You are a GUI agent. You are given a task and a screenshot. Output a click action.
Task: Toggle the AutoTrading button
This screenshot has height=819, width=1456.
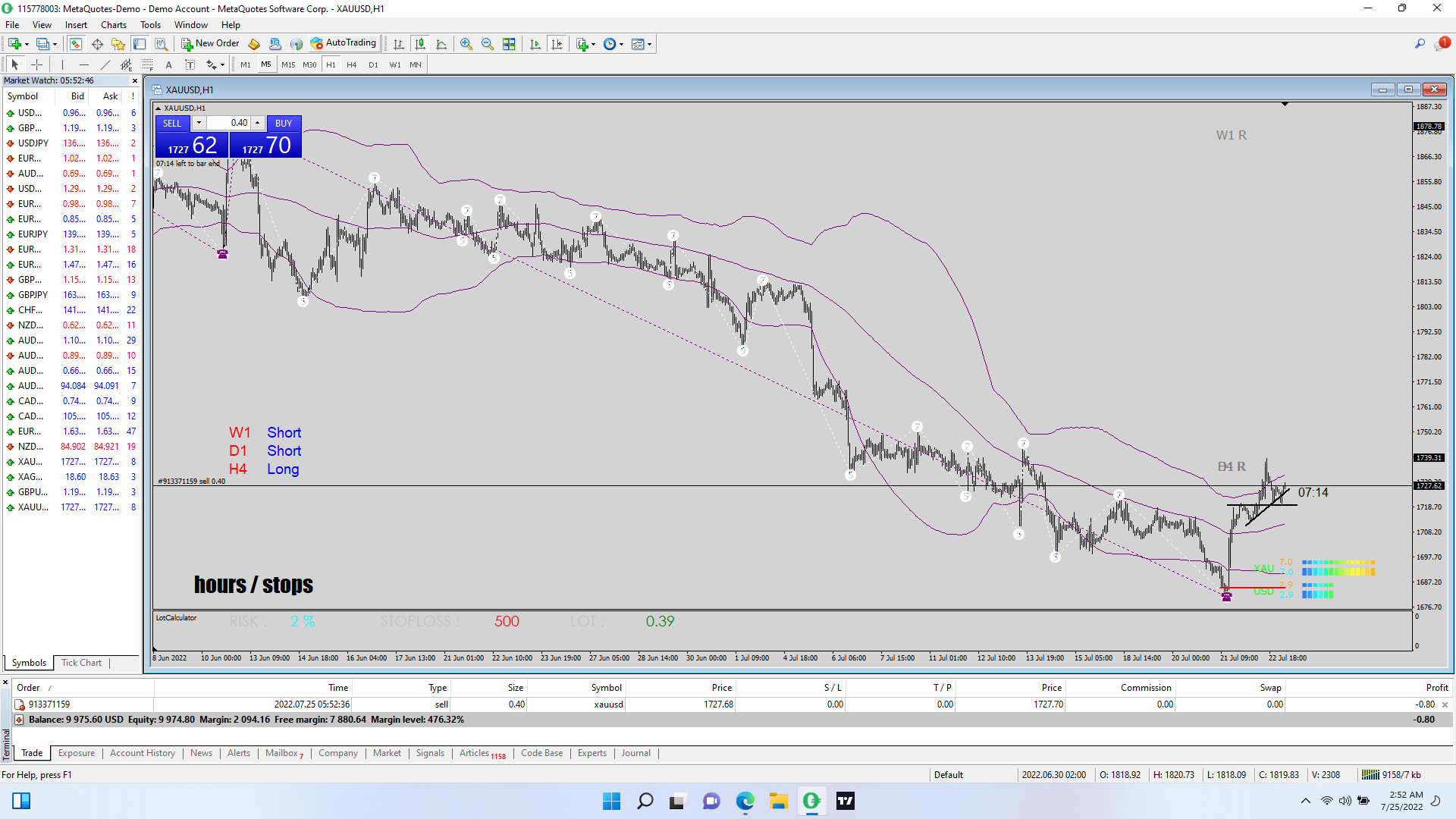tap(343, 43)
